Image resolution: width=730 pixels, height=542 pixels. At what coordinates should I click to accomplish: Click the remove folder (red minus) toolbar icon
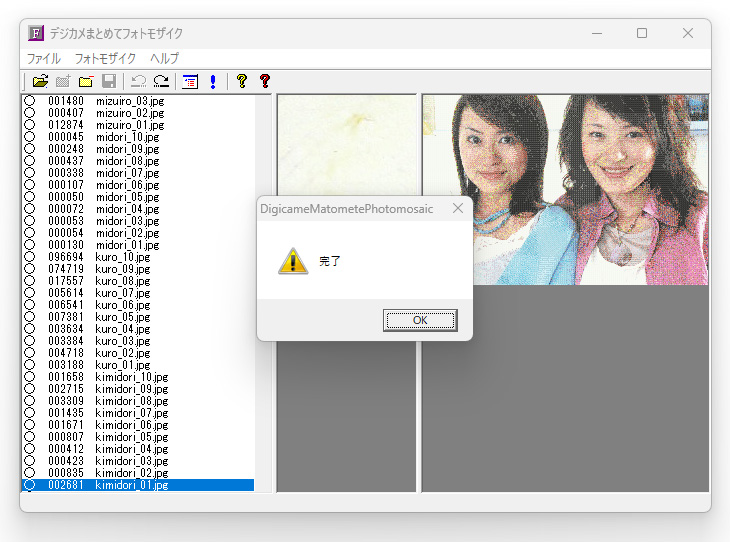86,81
